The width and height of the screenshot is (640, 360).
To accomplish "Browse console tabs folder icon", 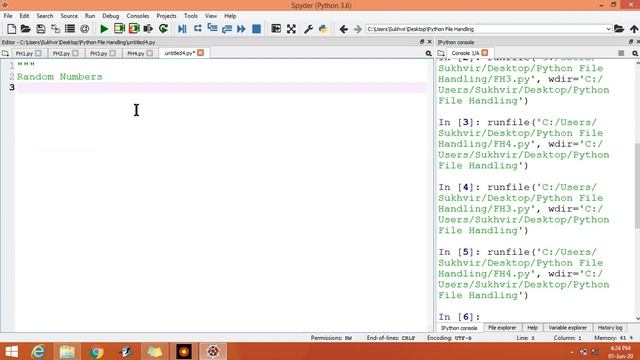I will tap(441, 53).
